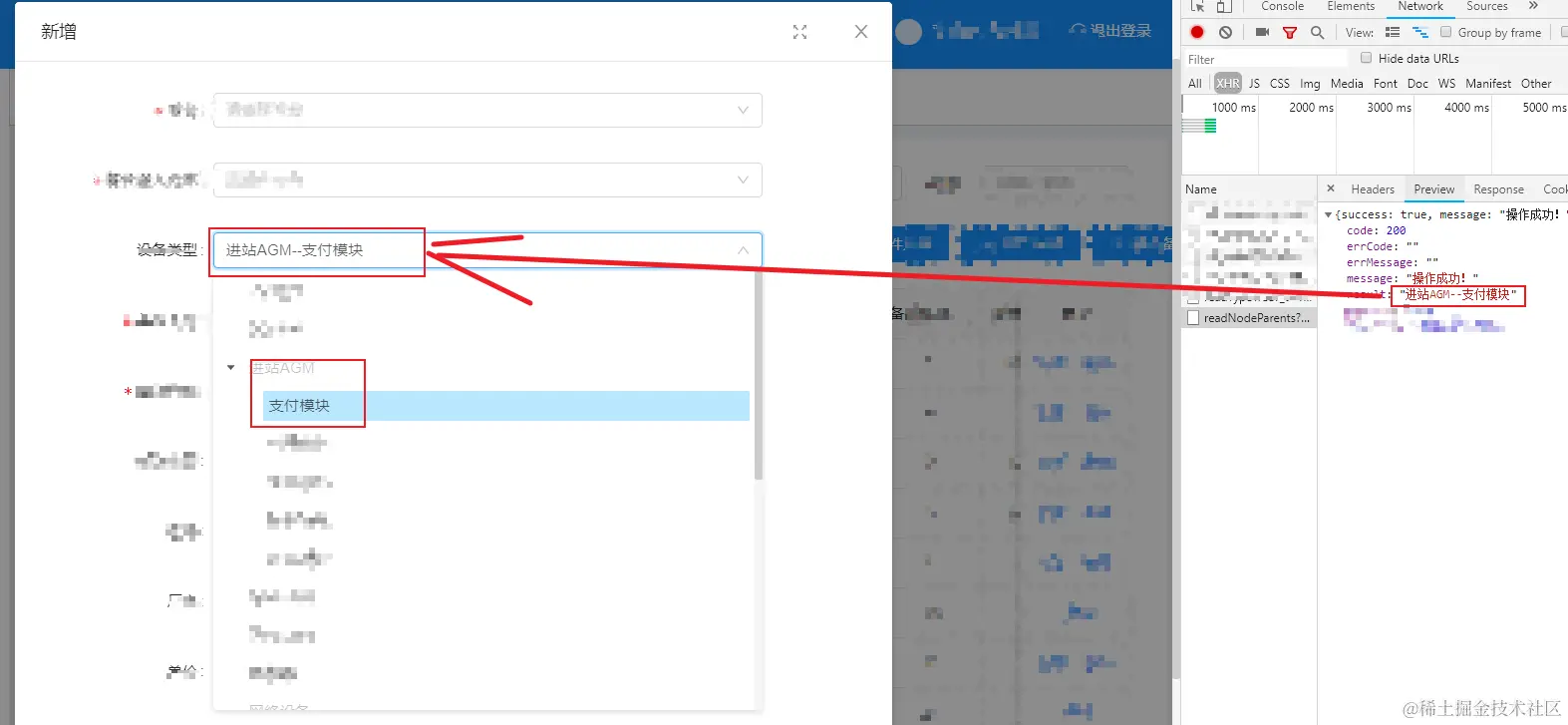Click the code: 200 line in preview
Image resolution: width=1568 pixels, height=725 pixels.
pyautogui.click(x=1376, y=230)
